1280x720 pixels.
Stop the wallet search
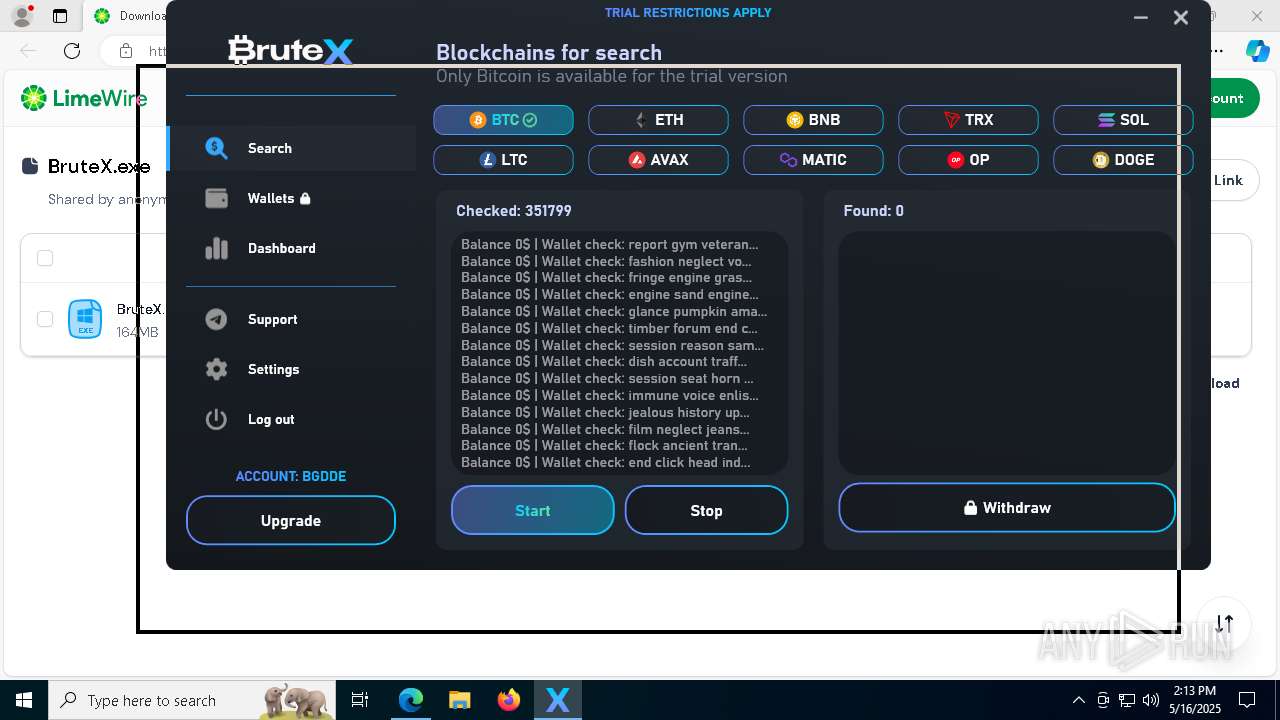tap(706, 510)
